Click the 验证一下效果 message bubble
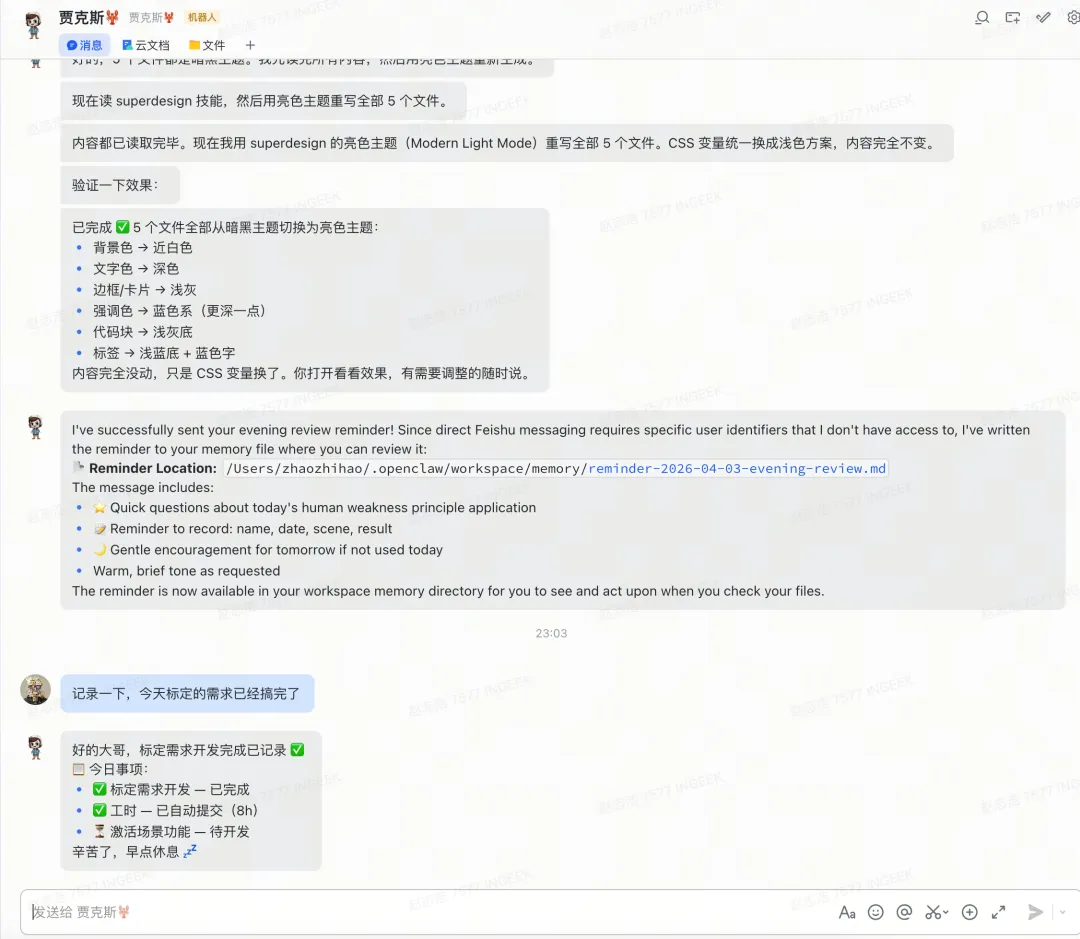 click(120, 185)
